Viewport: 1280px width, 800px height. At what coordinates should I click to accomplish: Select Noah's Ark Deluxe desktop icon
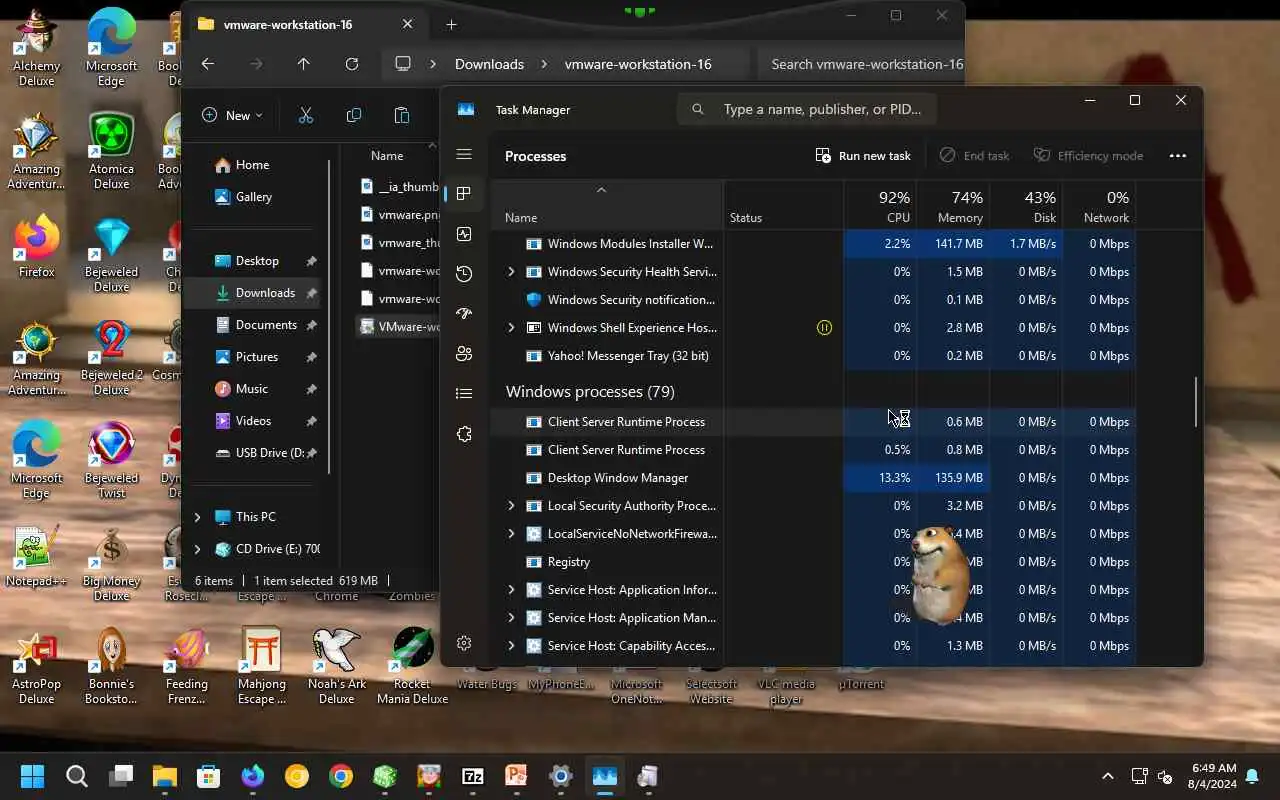point(337,666)
